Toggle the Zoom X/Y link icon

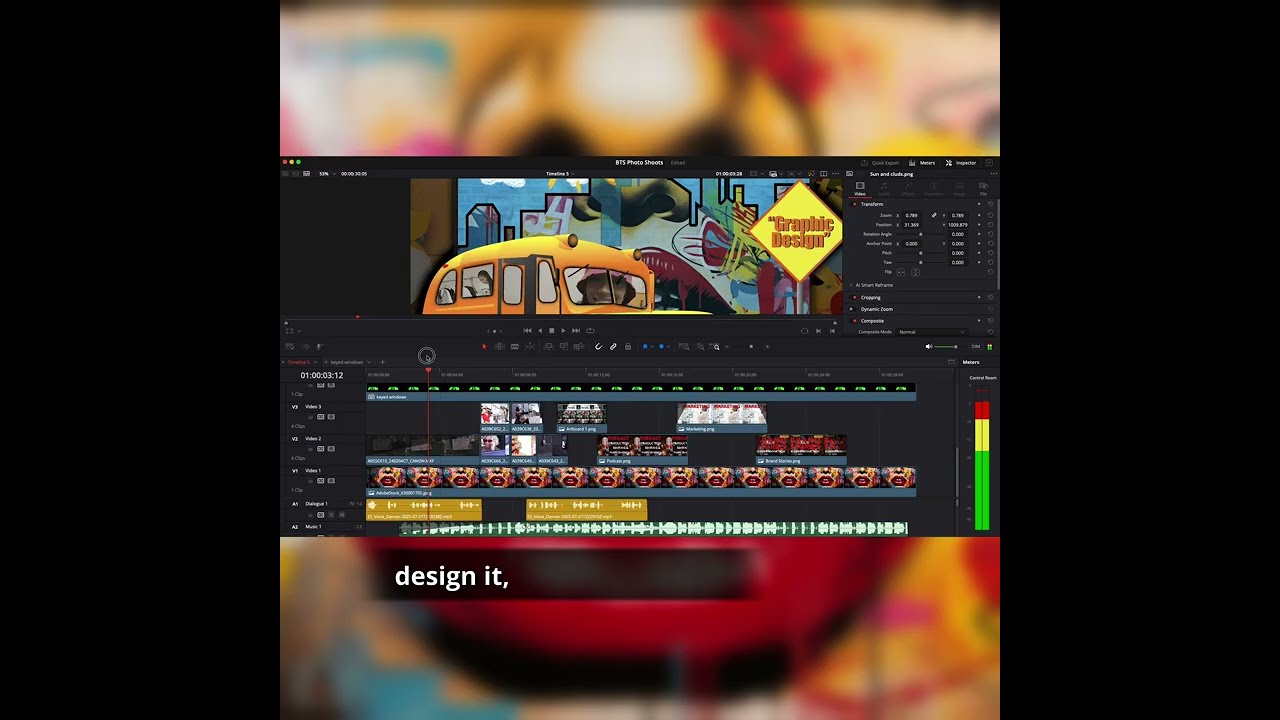934,215
